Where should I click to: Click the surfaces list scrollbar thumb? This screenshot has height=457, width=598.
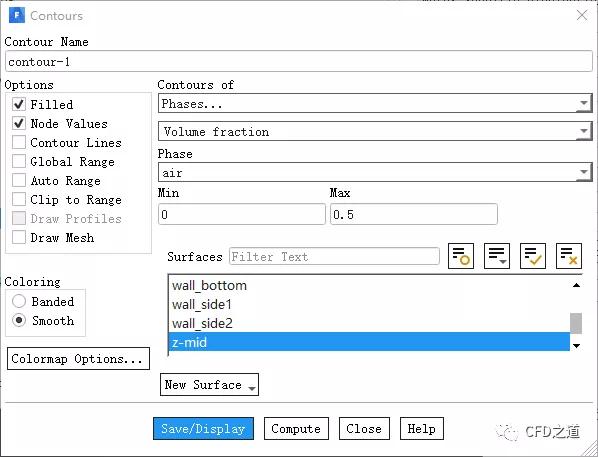coord(576,323)
